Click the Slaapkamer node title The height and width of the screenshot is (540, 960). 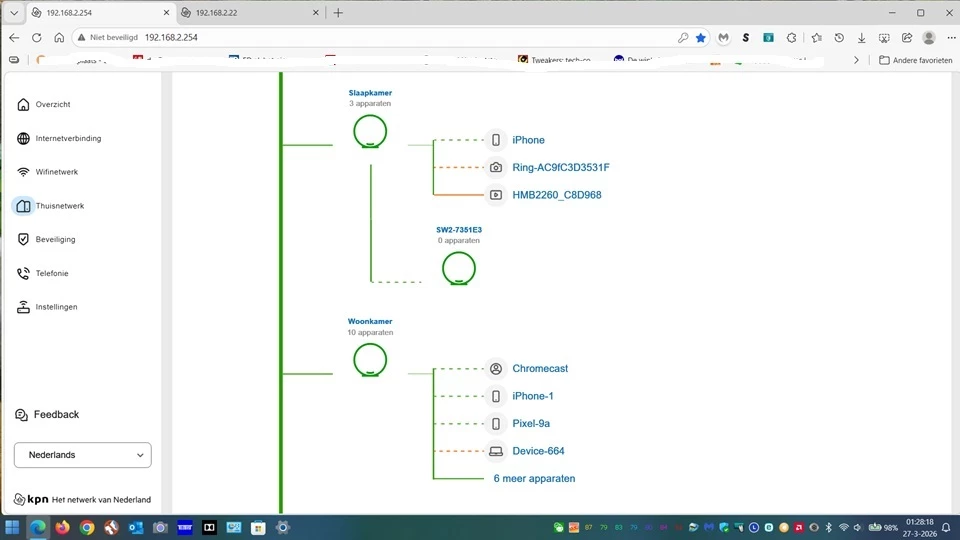tap(370, 93)
